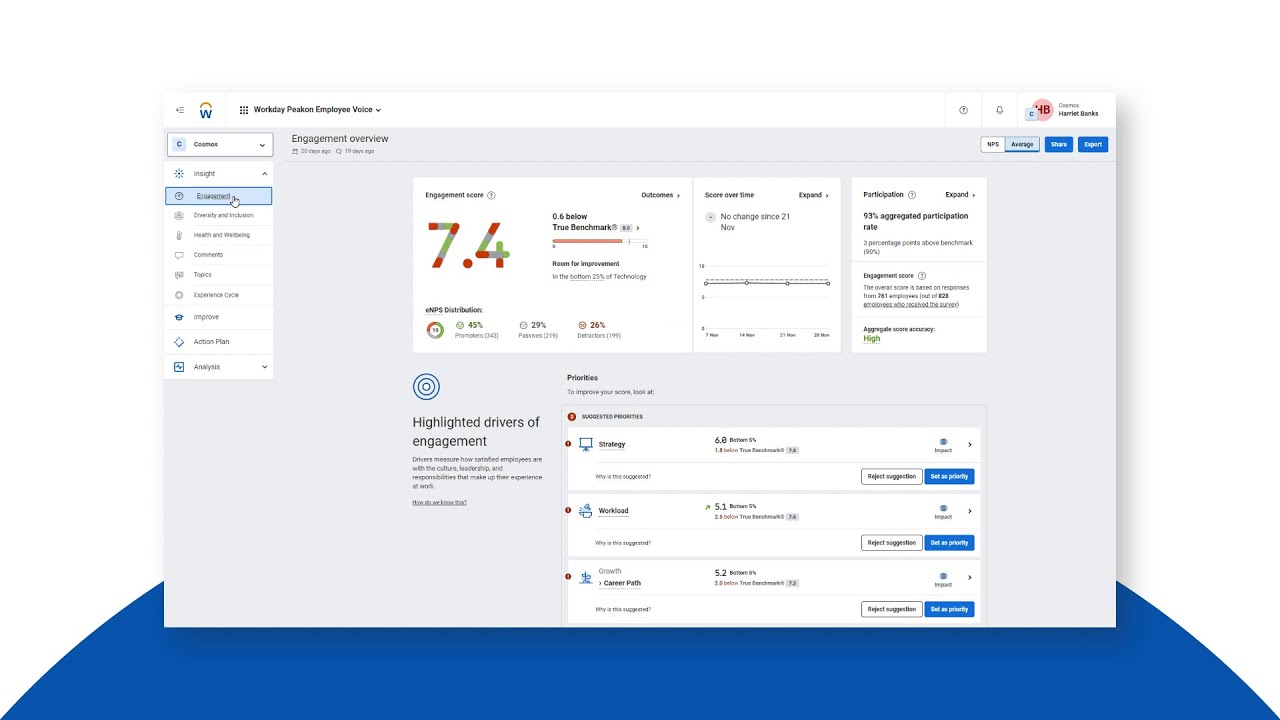The image size is (1280, 720).
Task: Open Experience Cycle menu item
Action: (x=216, y=295)
